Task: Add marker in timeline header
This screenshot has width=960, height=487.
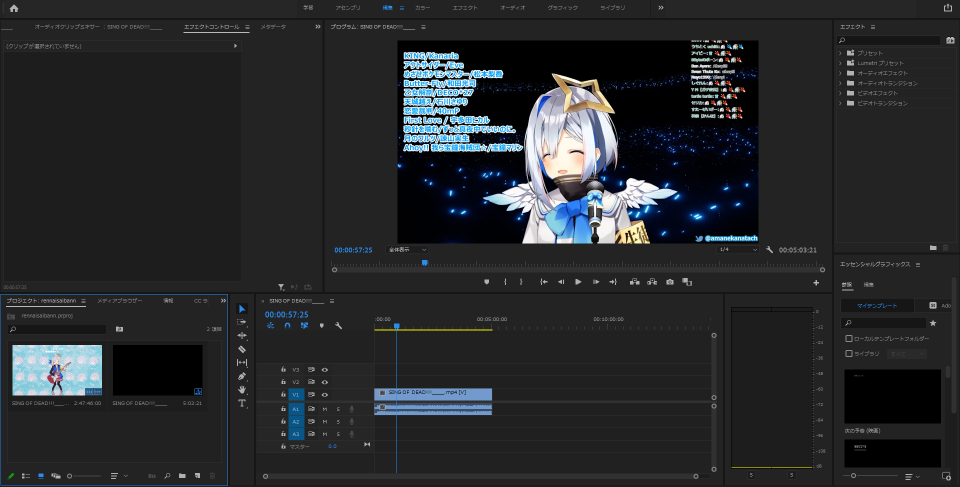Action: coord(321,326)
